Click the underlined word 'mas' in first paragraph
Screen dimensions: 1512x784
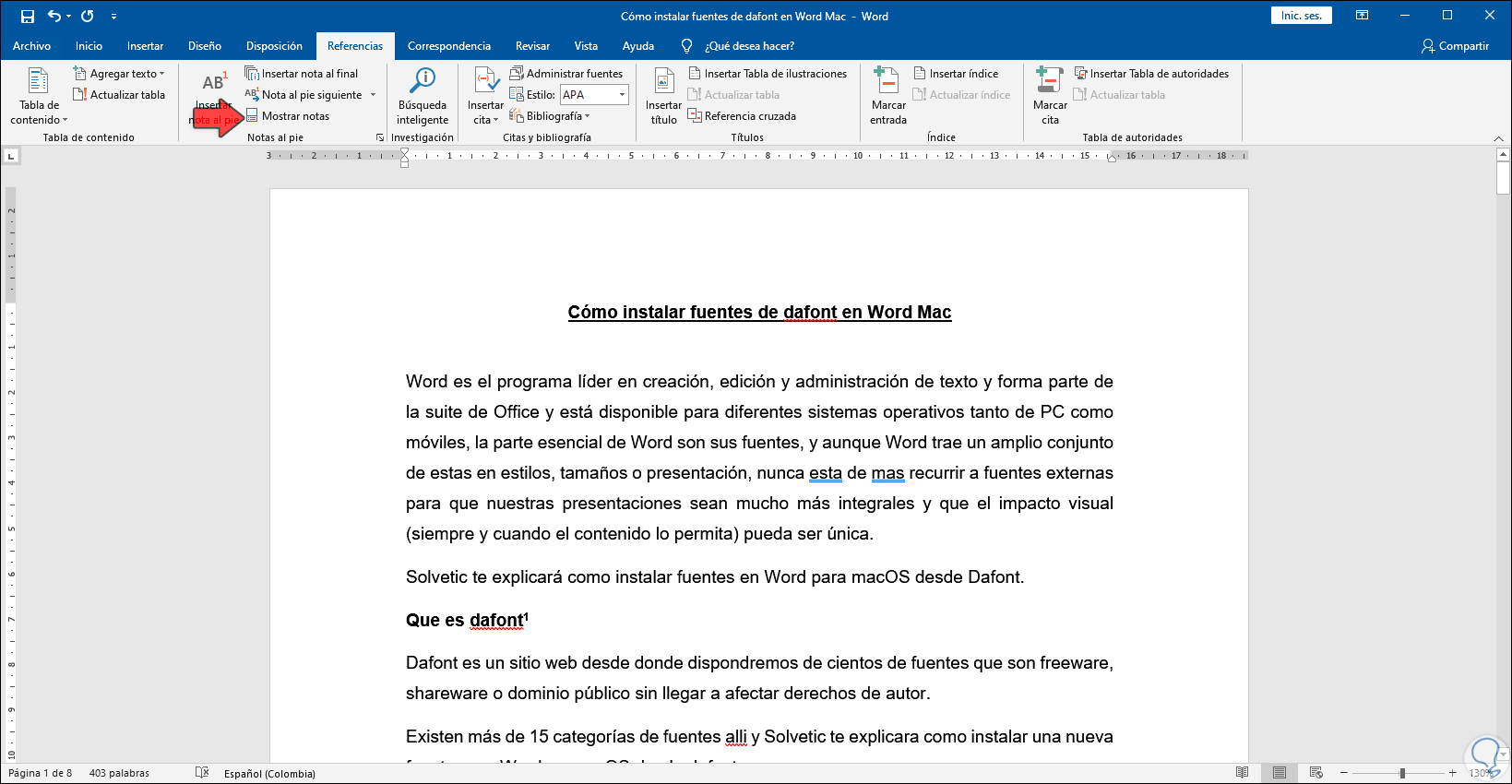coord(887,473)
